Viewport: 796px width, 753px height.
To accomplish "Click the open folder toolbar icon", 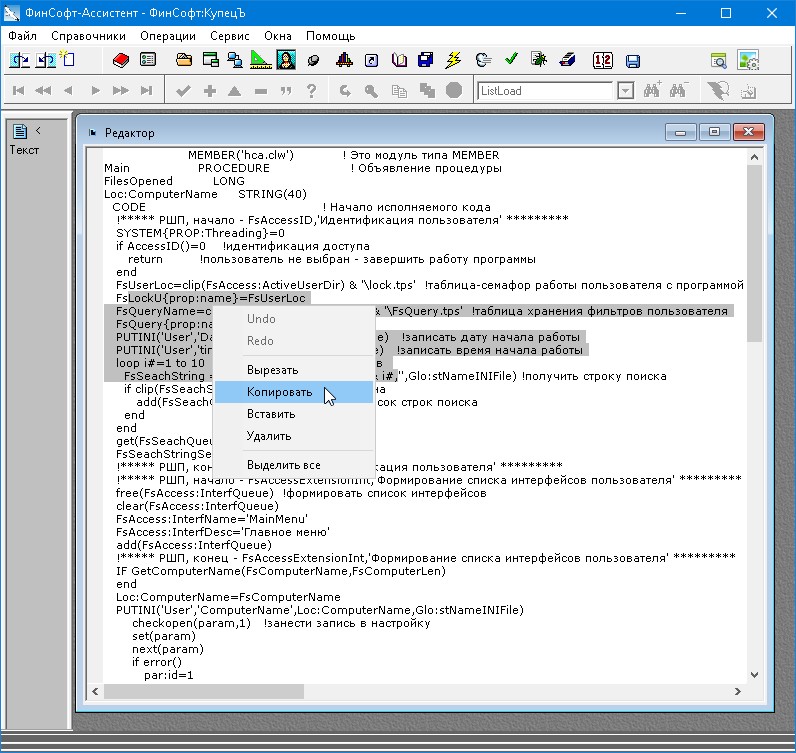I will (184, 61).
